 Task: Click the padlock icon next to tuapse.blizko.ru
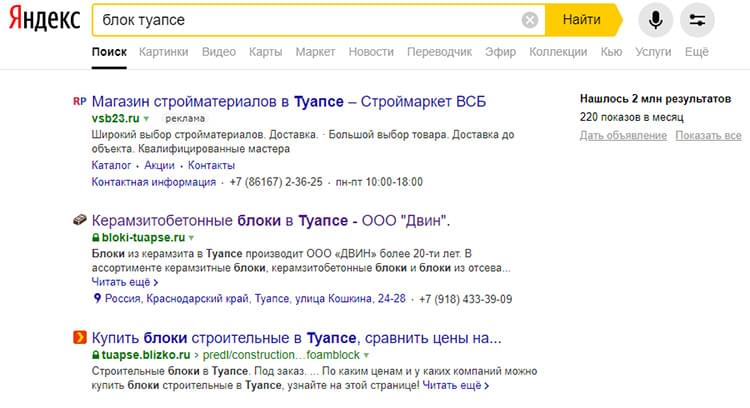click(96, 355)
